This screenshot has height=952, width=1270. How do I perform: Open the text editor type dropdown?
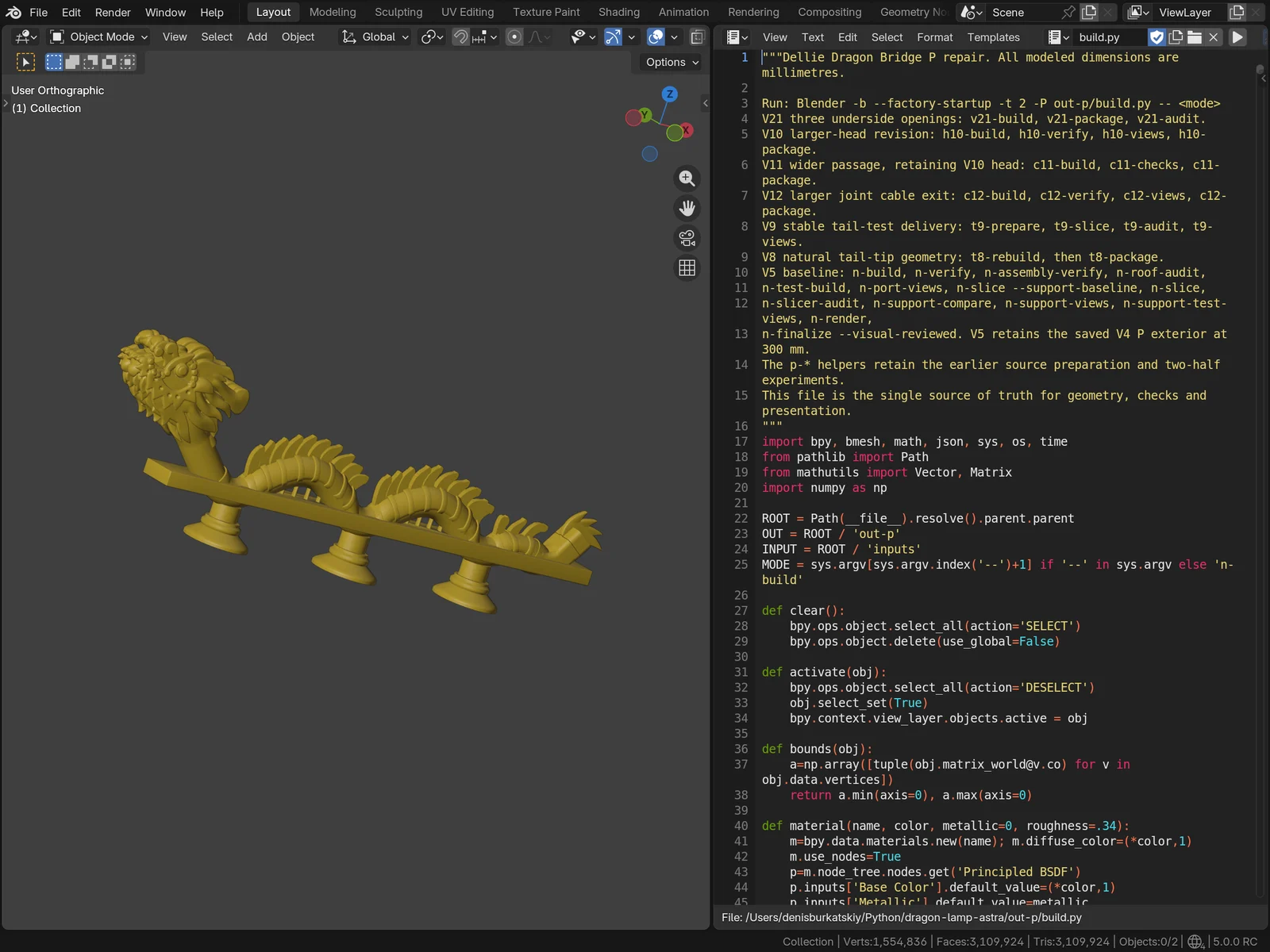[737, 37]
